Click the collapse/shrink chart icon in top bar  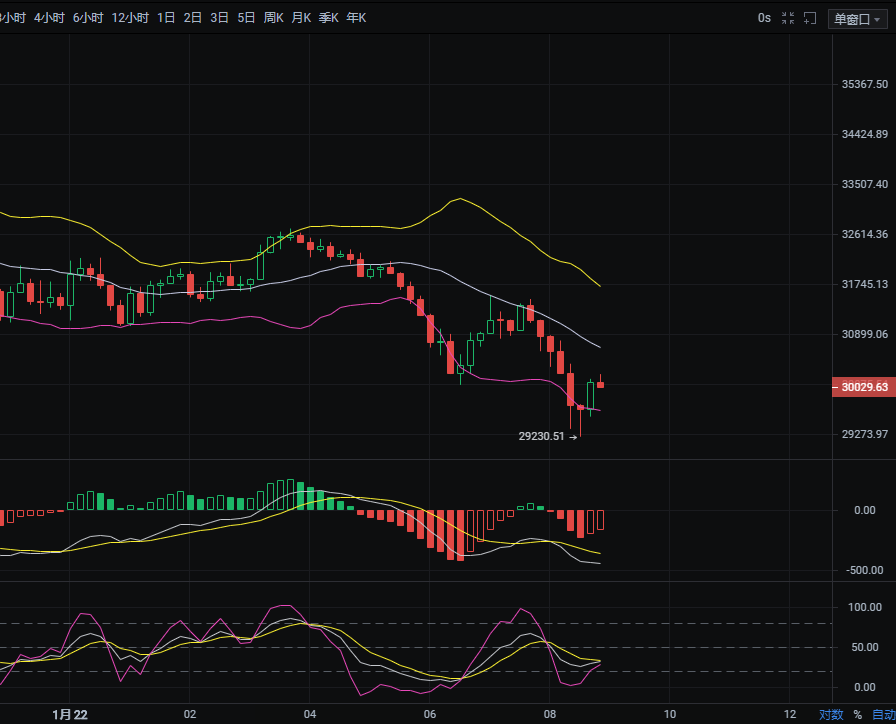tap(788, 18)
